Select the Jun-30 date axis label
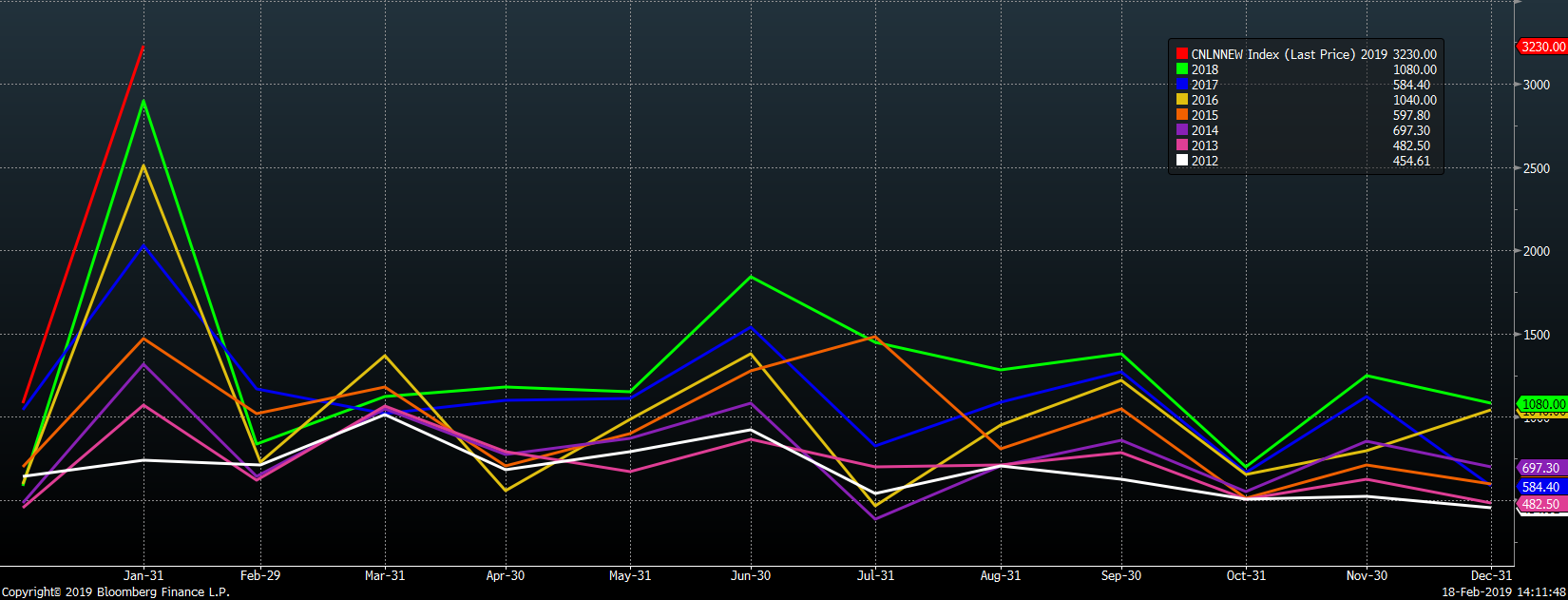 pos(751,575)
